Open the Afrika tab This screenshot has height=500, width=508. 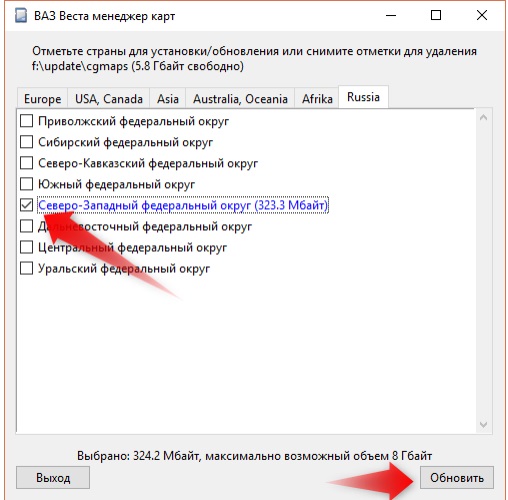[317, 99]
